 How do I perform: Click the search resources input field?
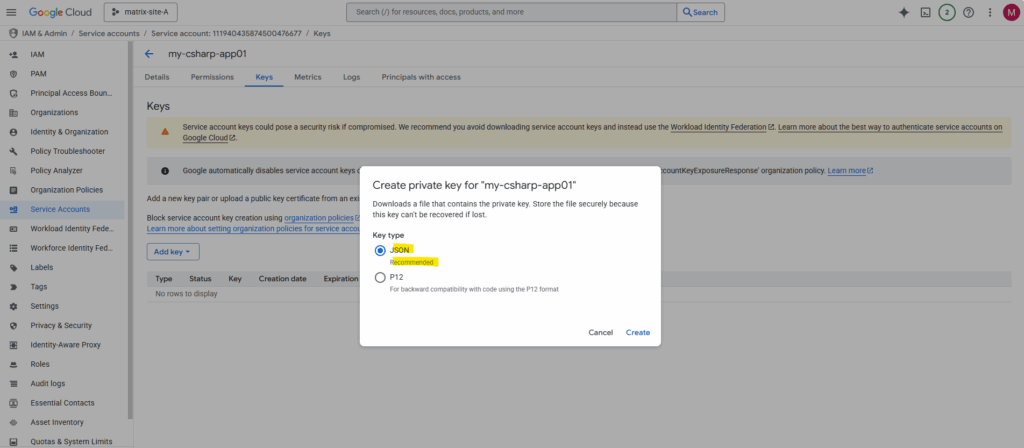511,12
